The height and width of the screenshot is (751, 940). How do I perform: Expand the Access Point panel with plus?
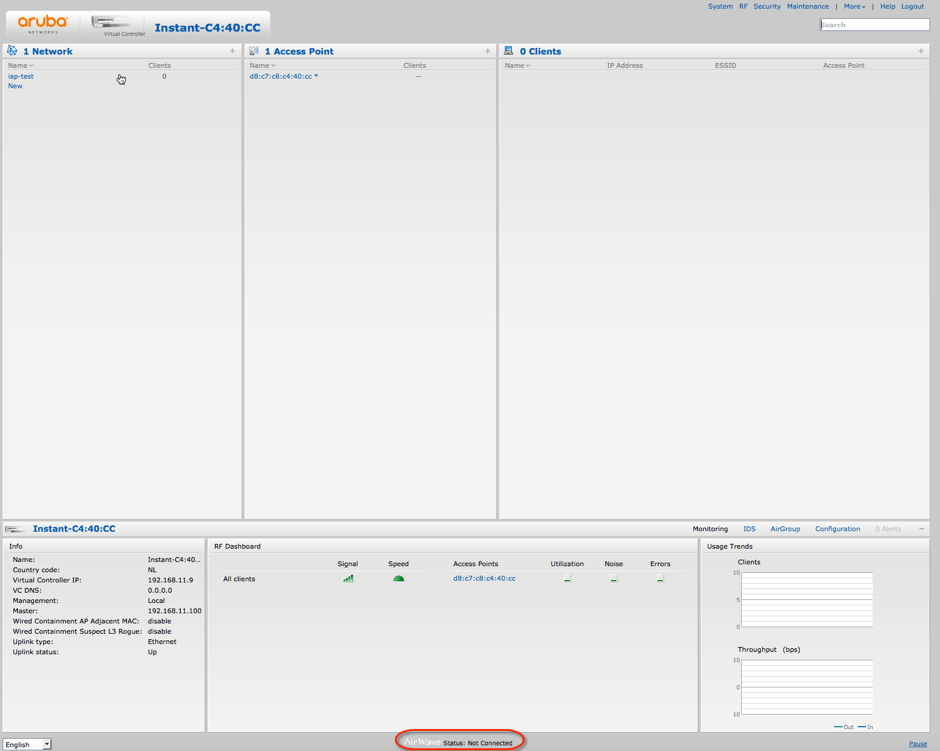pos(488,51)
